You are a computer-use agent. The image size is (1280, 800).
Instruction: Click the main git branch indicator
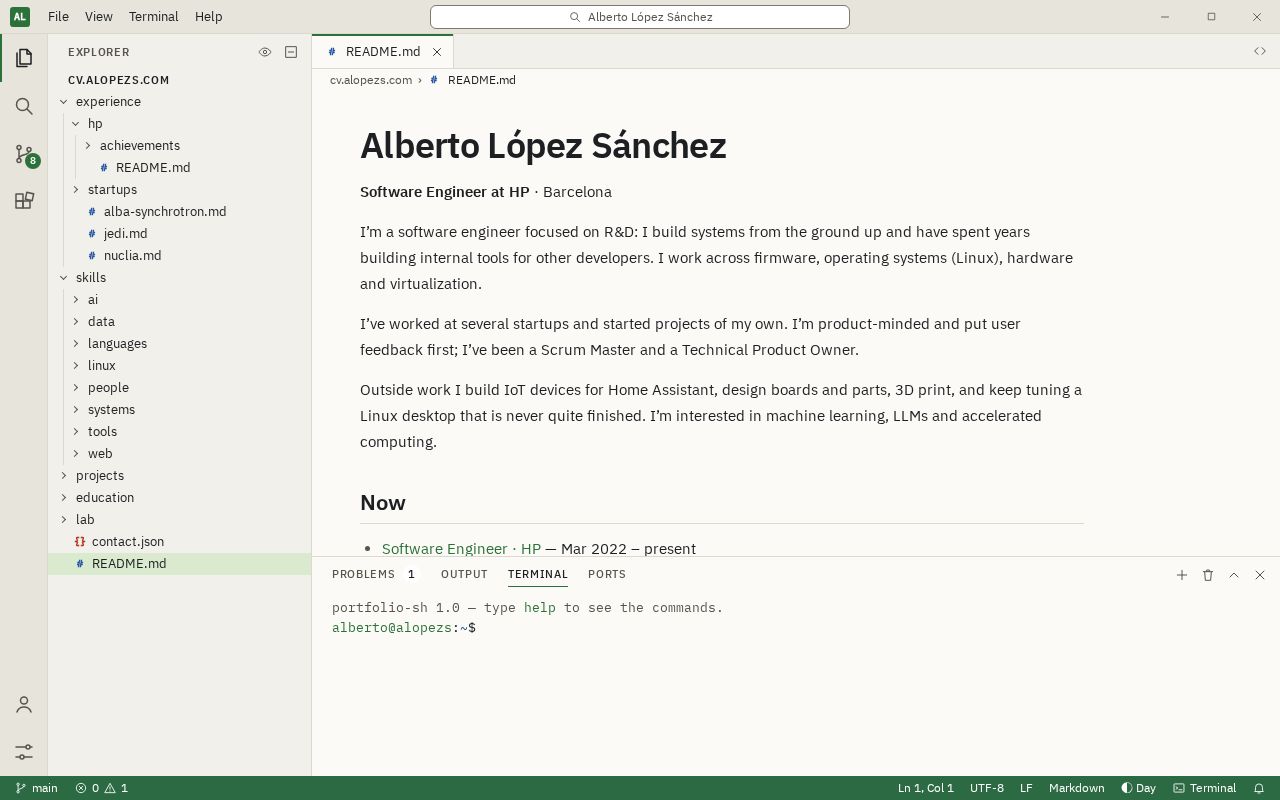click(37, 788)
